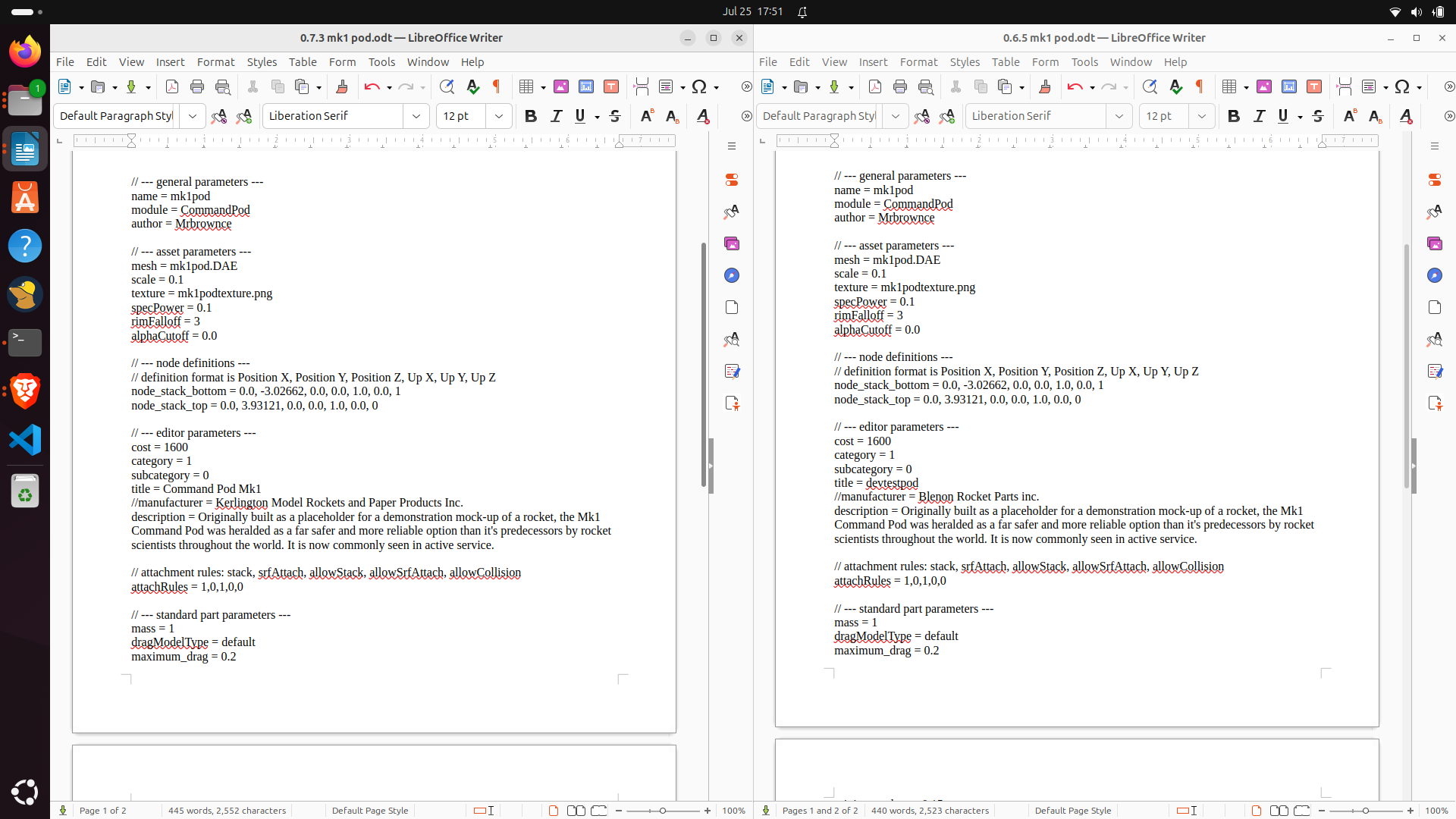1456x819 pixels.
Task: Select multi-page view in right status bar
Action: pos(1279,811)
